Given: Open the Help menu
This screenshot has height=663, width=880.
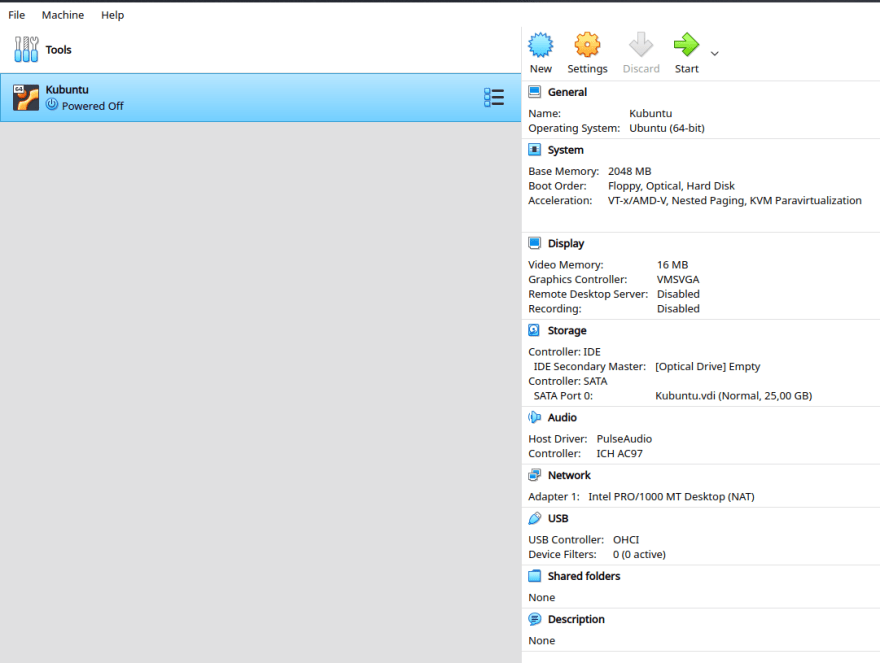Looking at the screenshot, I should (112, 15).
